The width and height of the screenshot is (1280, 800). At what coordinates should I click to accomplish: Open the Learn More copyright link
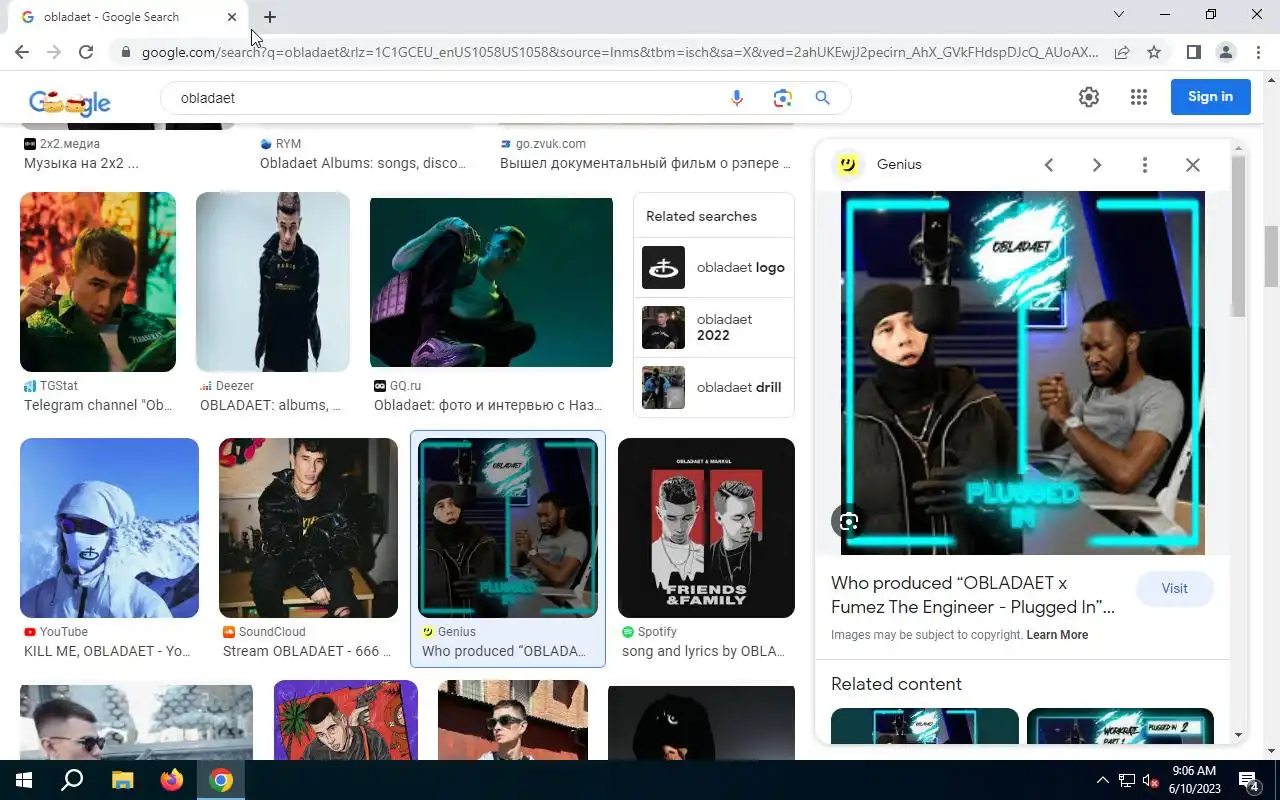(x=1057, y=635)
